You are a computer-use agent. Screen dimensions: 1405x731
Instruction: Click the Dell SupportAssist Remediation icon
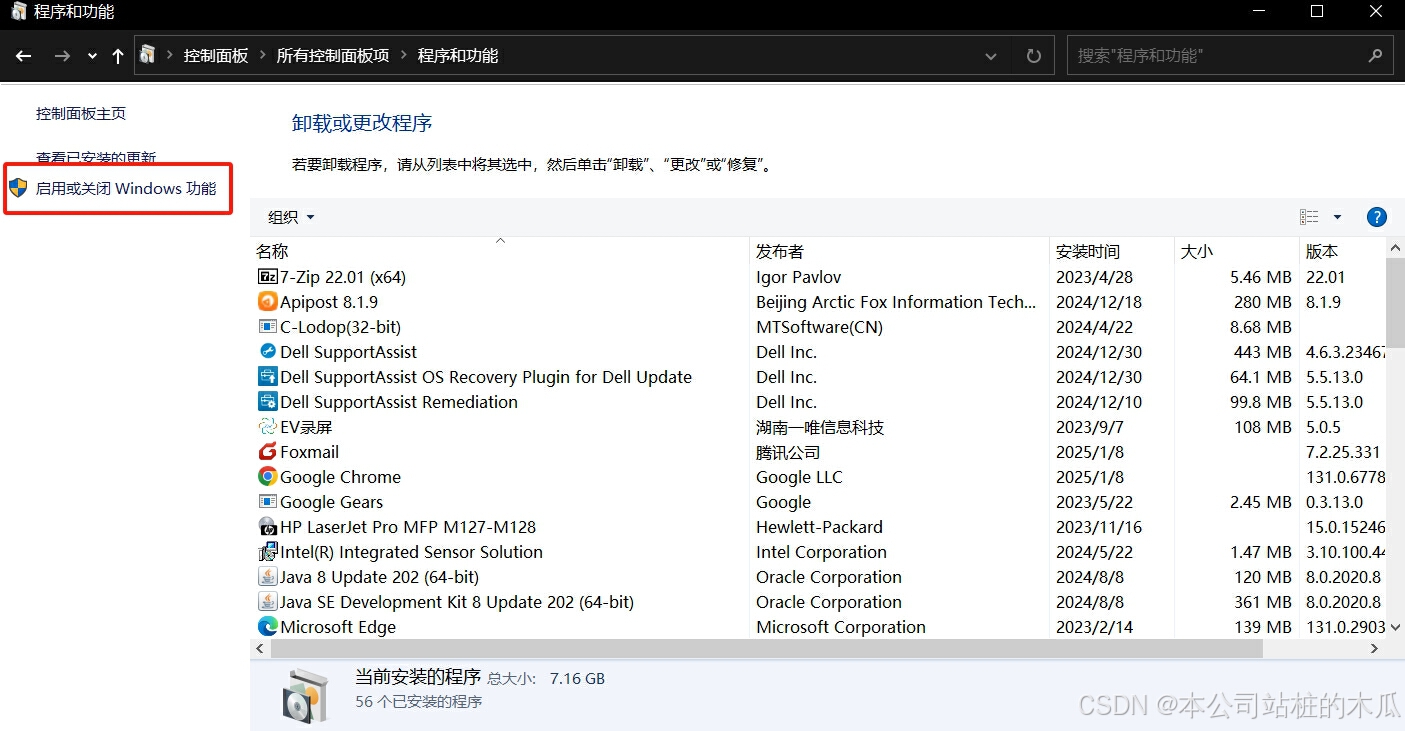click(x=267, y=402)
